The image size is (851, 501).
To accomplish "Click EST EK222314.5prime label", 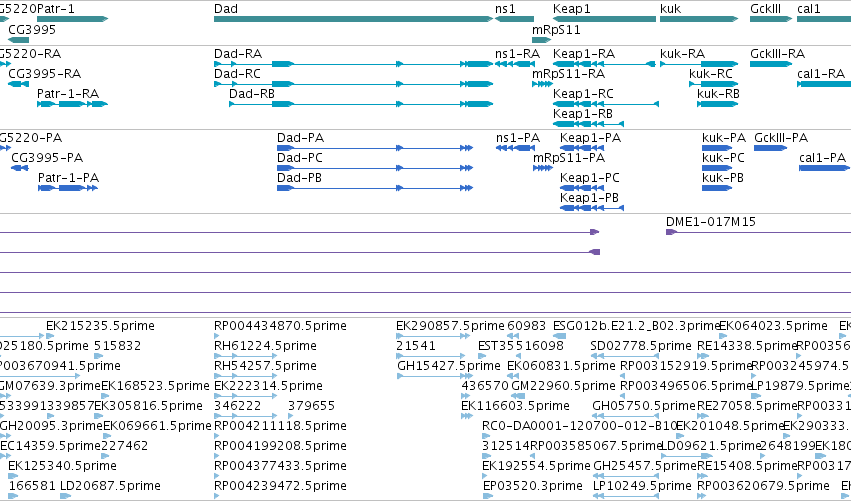I will [x=268, y=386].
